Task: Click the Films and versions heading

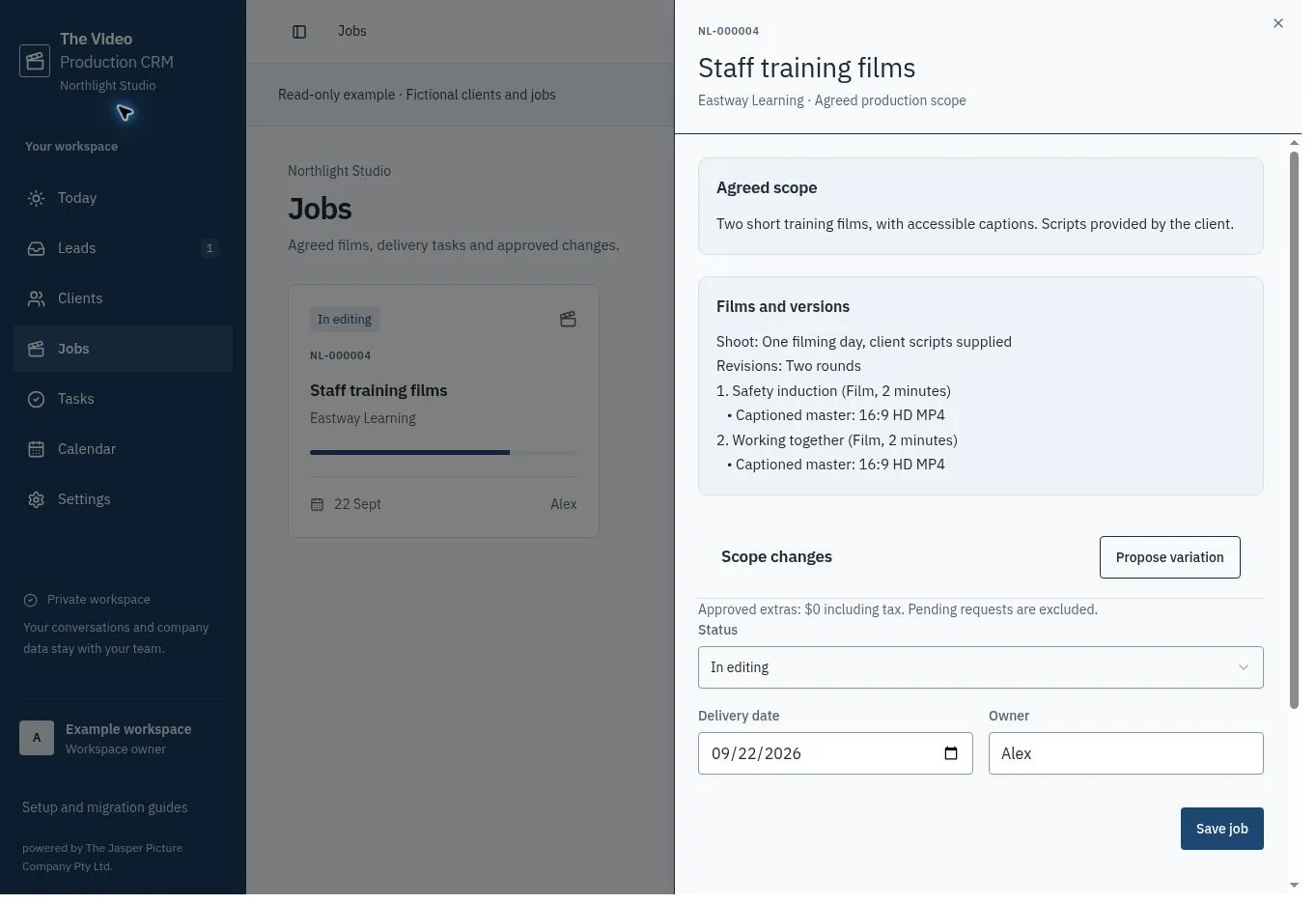Action: pyautogui.click(x=783, y=306)
